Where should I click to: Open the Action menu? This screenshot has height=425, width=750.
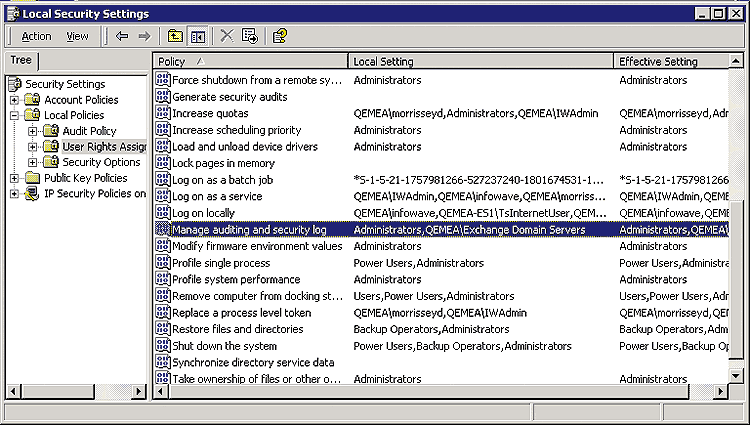click(x=36, y=36)
